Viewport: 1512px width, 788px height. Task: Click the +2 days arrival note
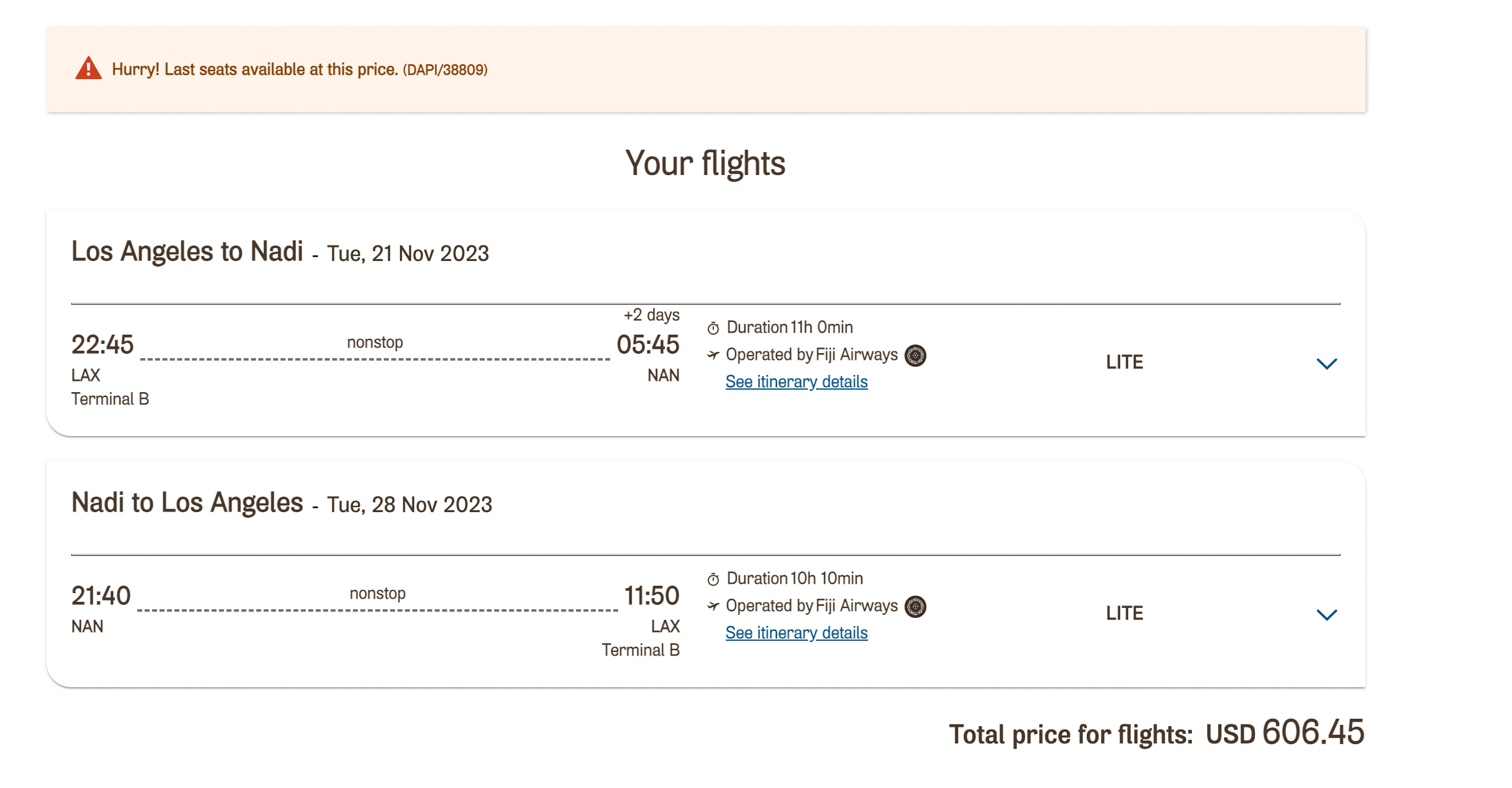tap(652, 315)
